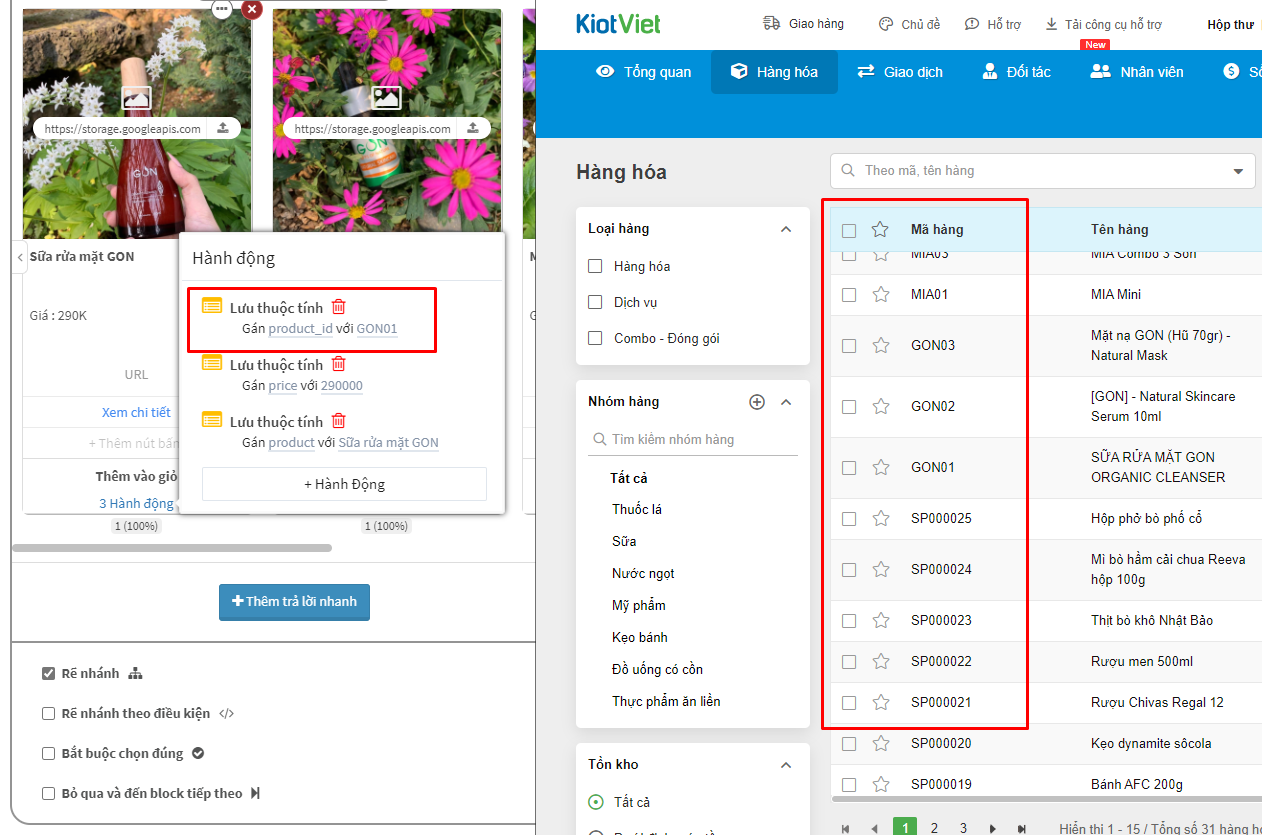
Task: Open the Tổng quan menu
Action: click(644, 72)
